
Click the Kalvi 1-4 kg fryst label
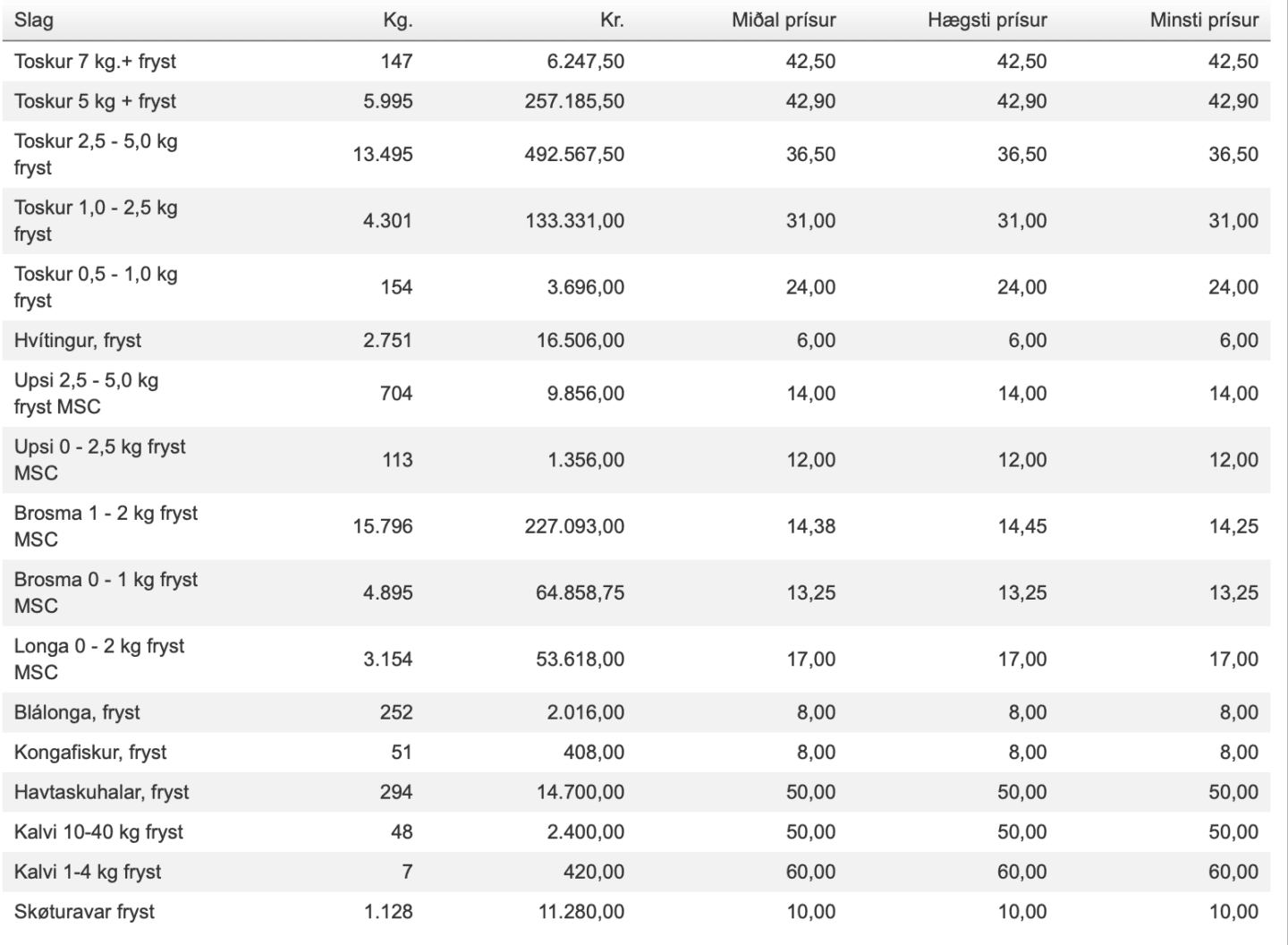point(88,872)
